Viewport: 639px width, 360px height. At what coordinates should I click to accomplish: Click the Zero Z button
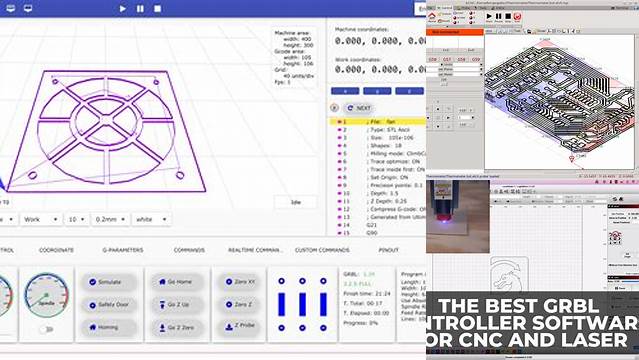(240, 305)
